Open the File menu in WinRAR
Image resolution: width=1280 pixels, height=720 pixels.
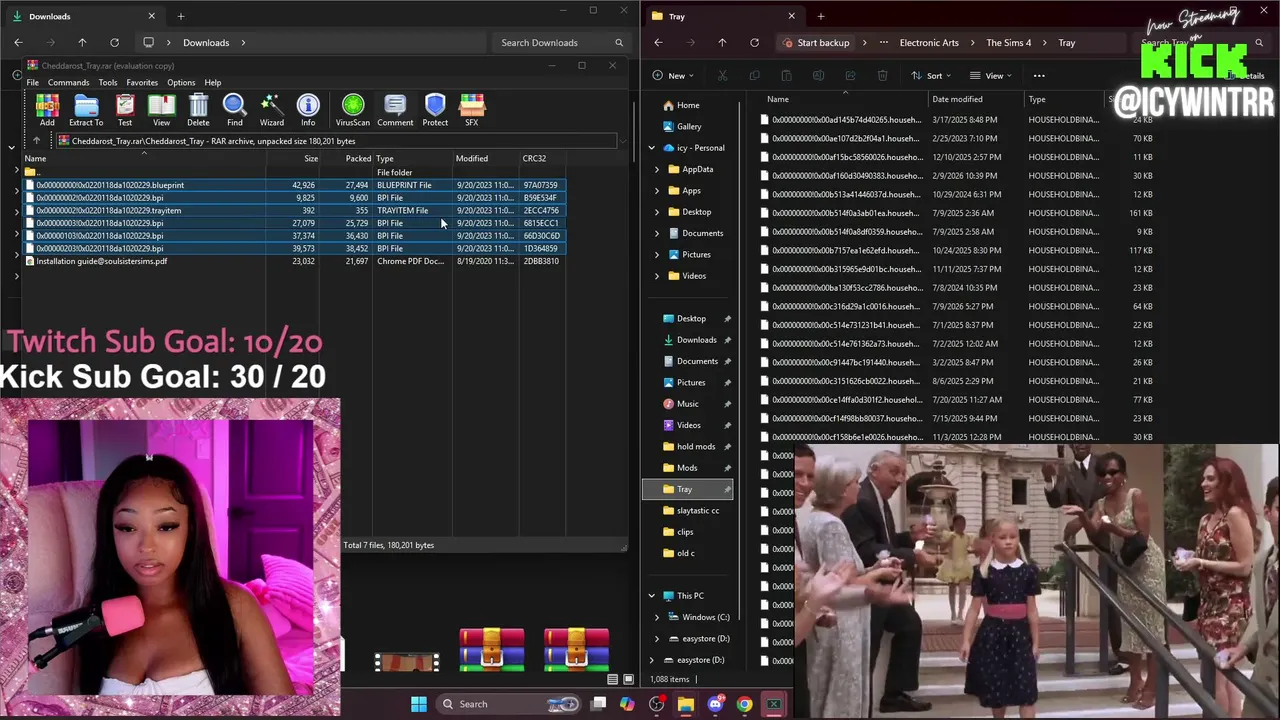(x=33, y=83)
